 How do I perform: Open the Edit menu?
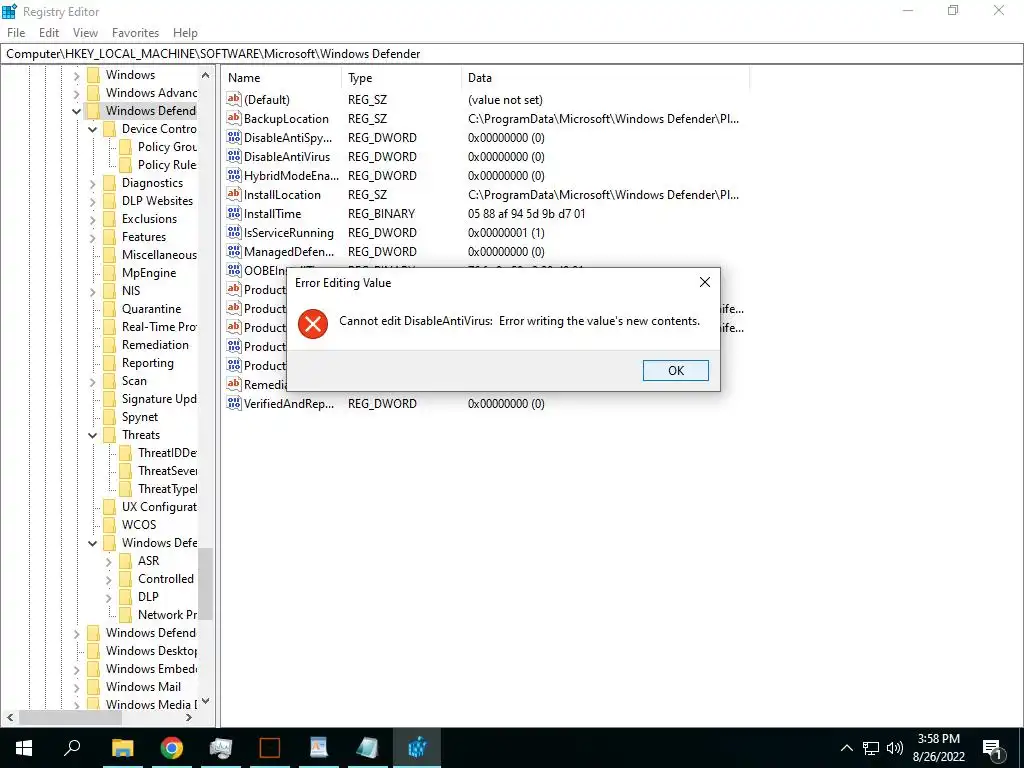tap(49, 33)
